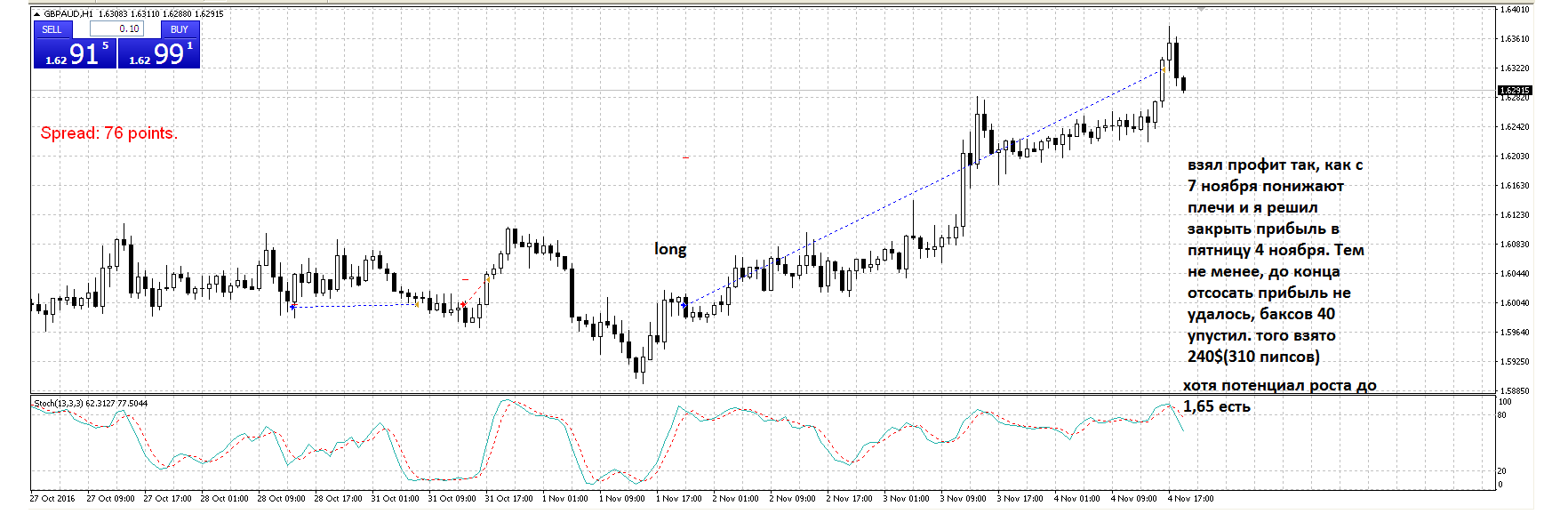Select orange close marker ending red dashed line

487,279
